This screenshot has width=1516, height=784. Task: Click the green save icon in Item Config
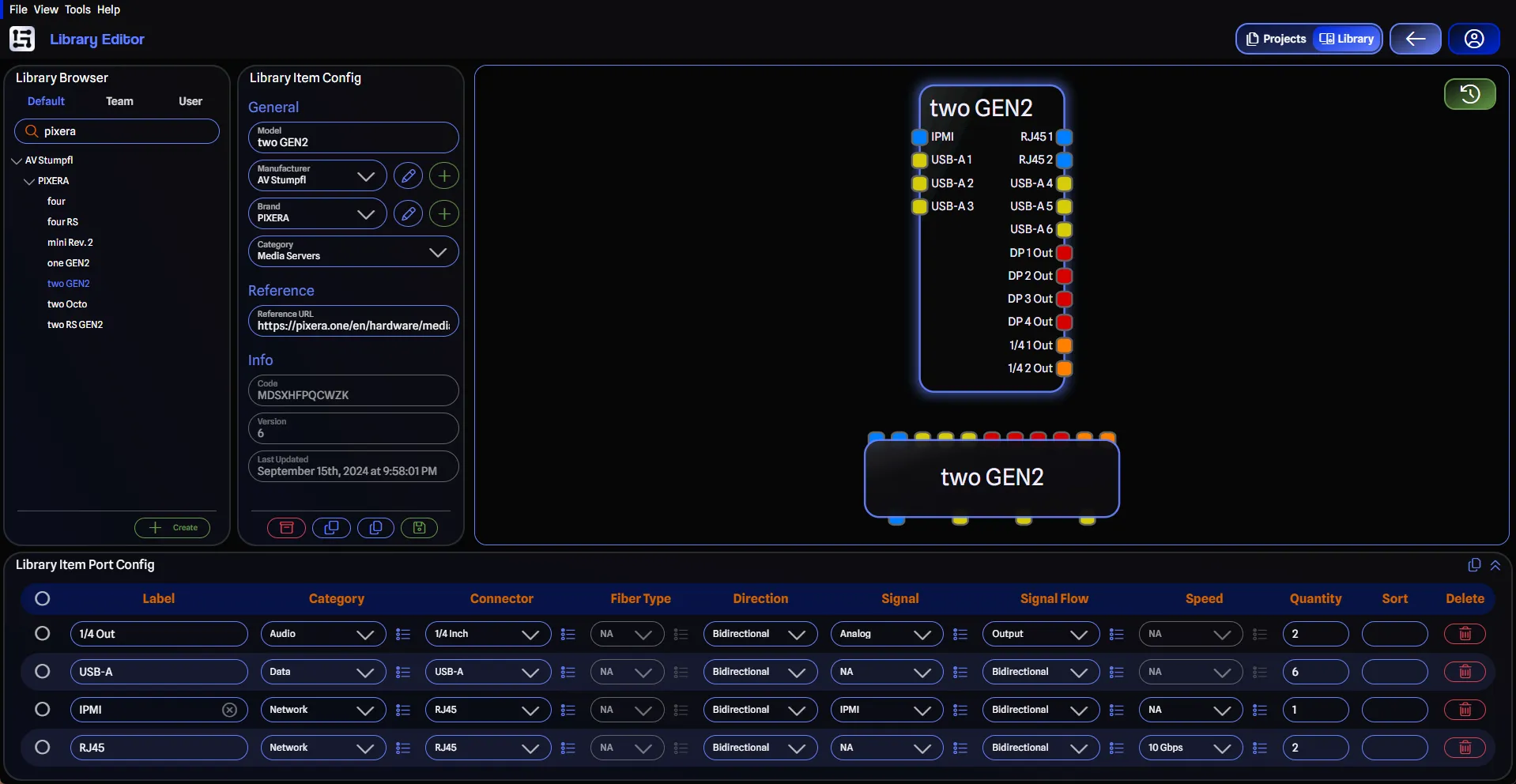419,528
